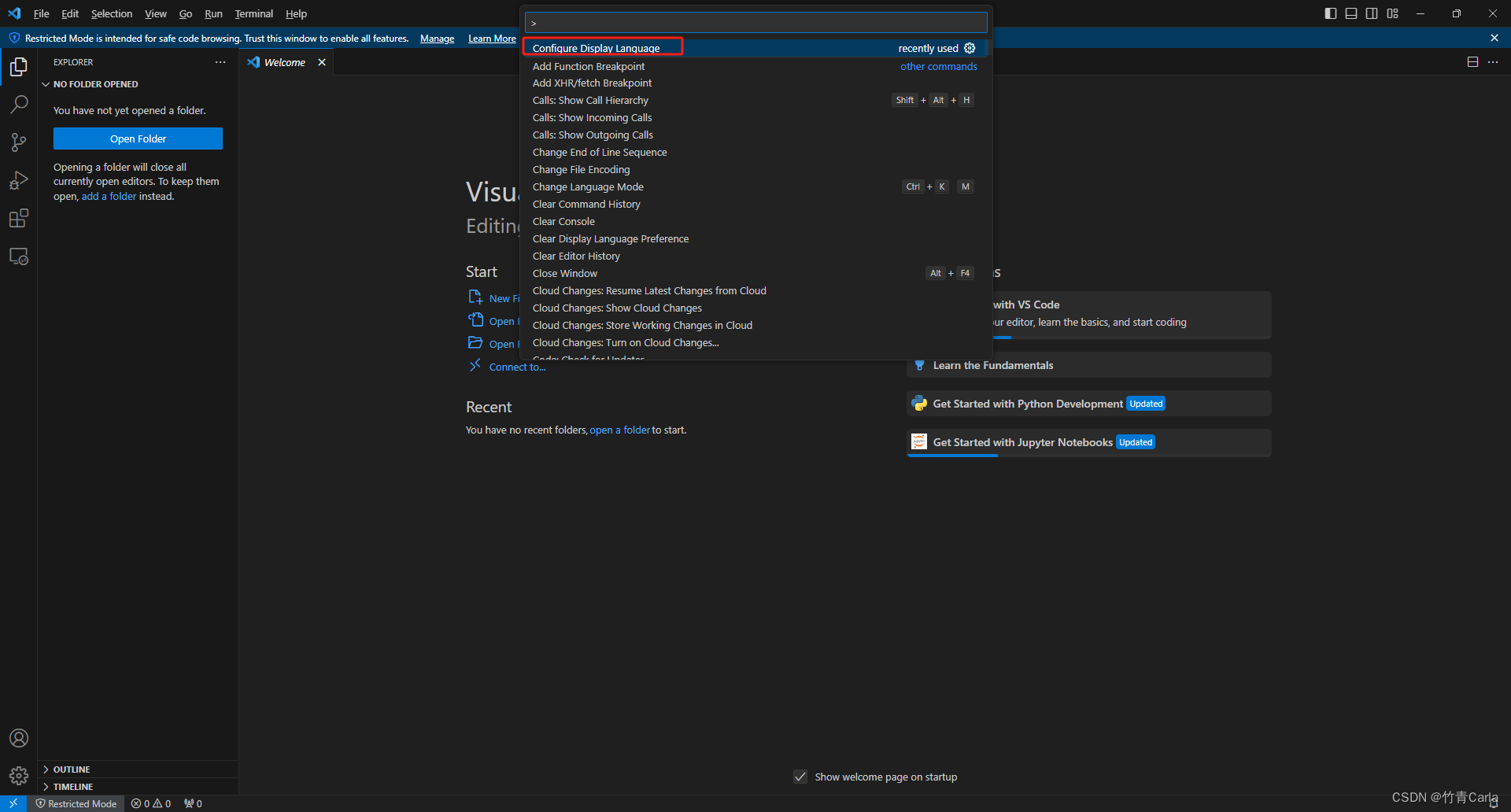Click the Jupyter icon in walkthrough card
Viewport: 1511px width, 812px height.
919,441
